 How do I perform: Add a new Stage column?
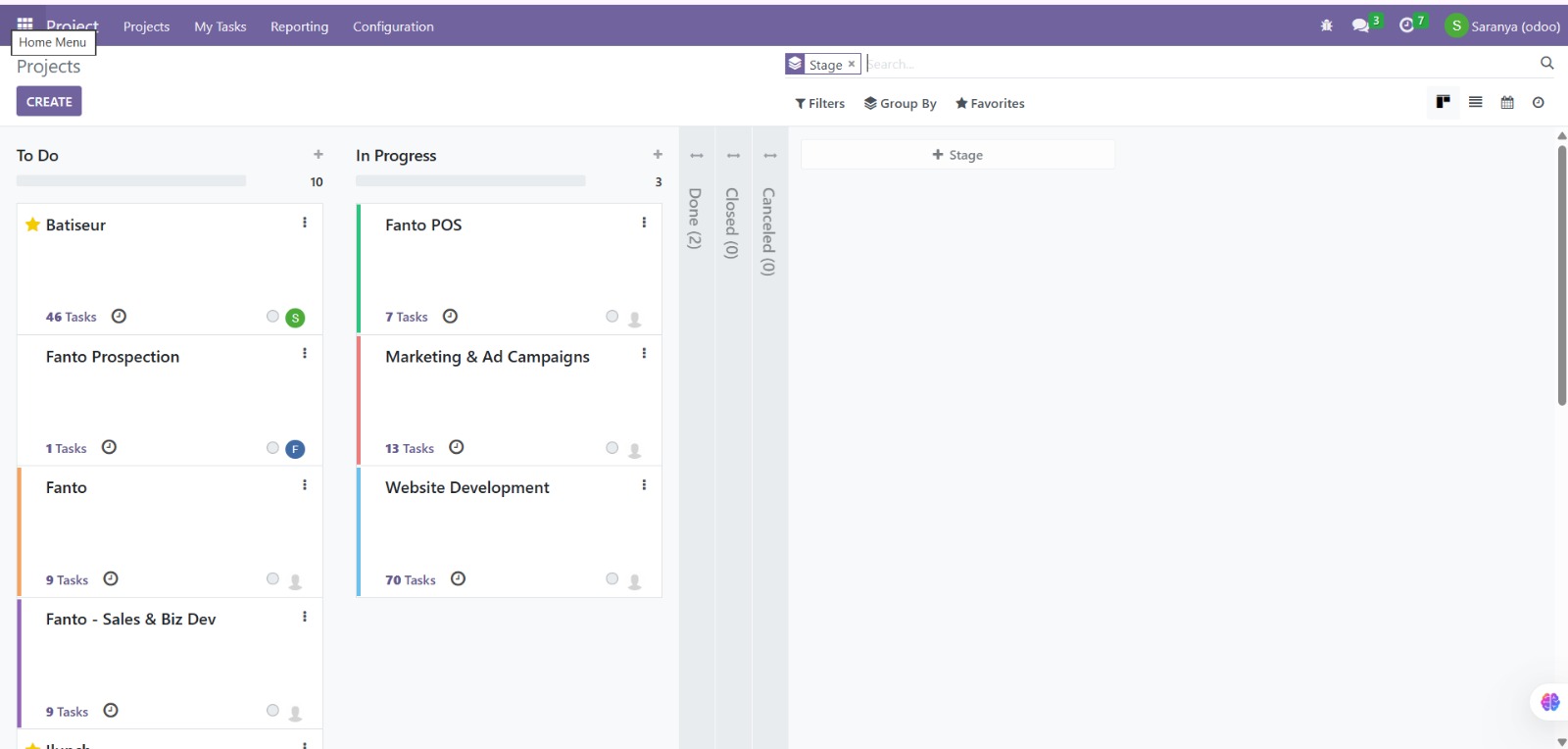click(x=957, y=154)
